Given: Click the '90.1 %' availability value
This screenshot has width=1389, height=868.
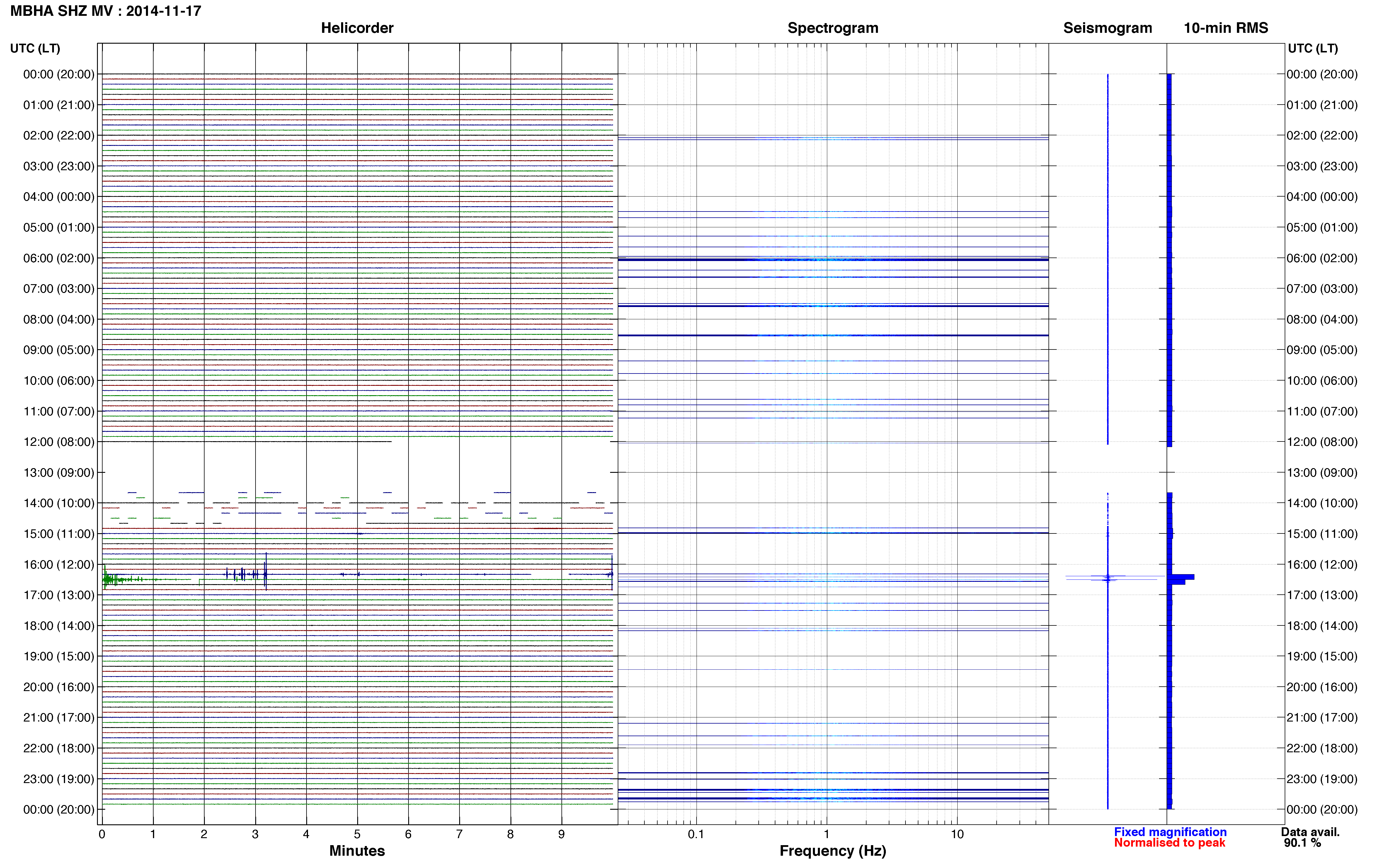Looking at the screenshot, I should point(1302,843).
